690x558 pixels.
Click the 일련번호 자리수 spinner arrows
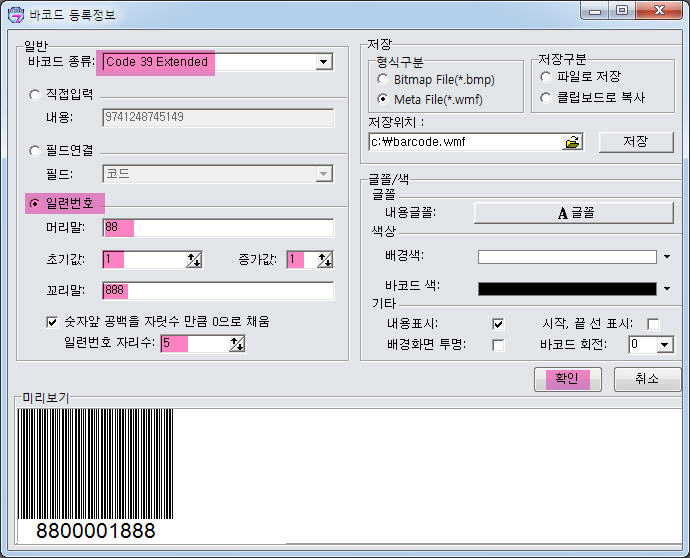tap(237, 344)
